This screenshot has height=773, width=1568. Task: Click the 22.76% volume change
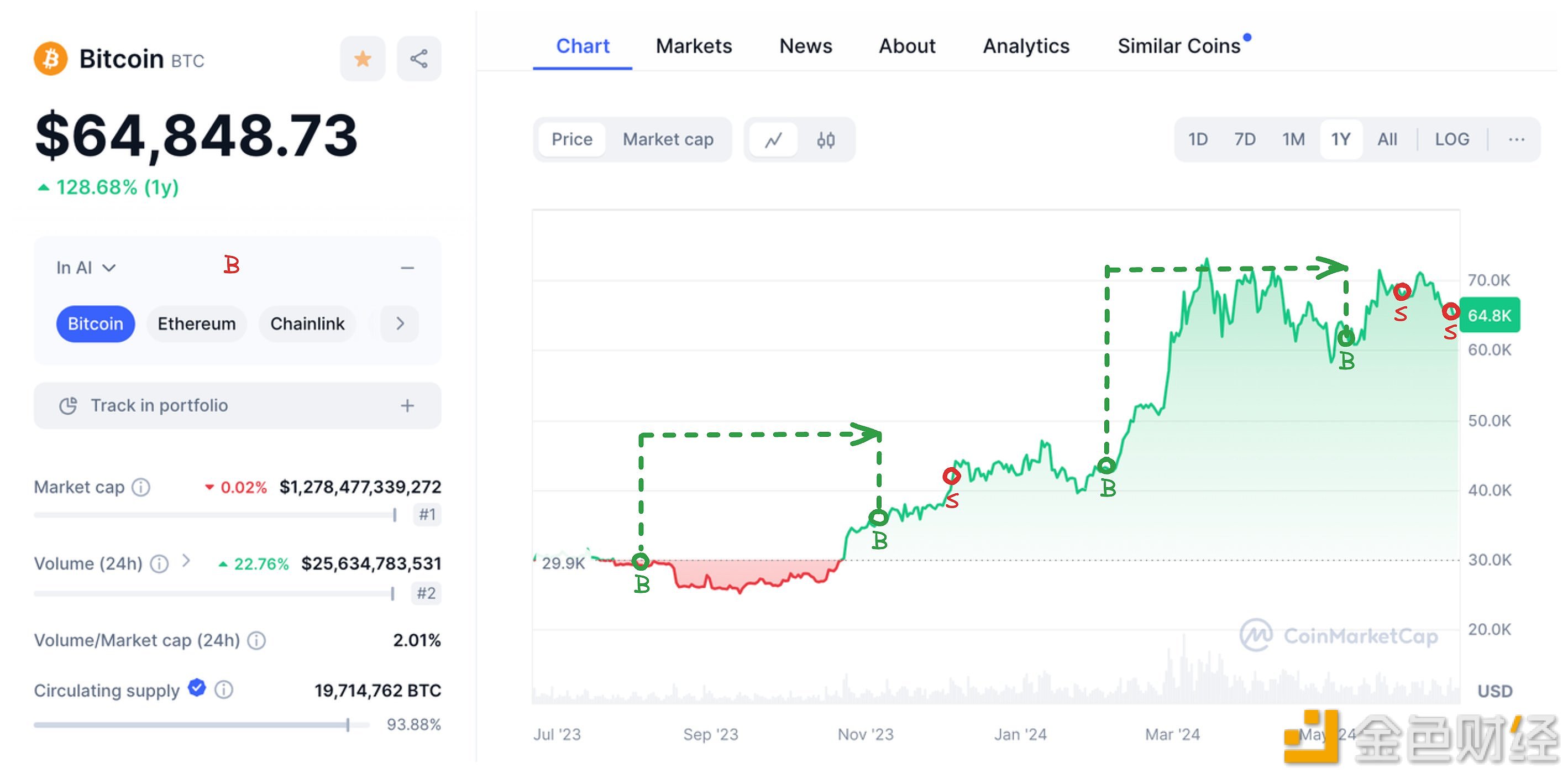pyautogui.click(x=254, y=564)
